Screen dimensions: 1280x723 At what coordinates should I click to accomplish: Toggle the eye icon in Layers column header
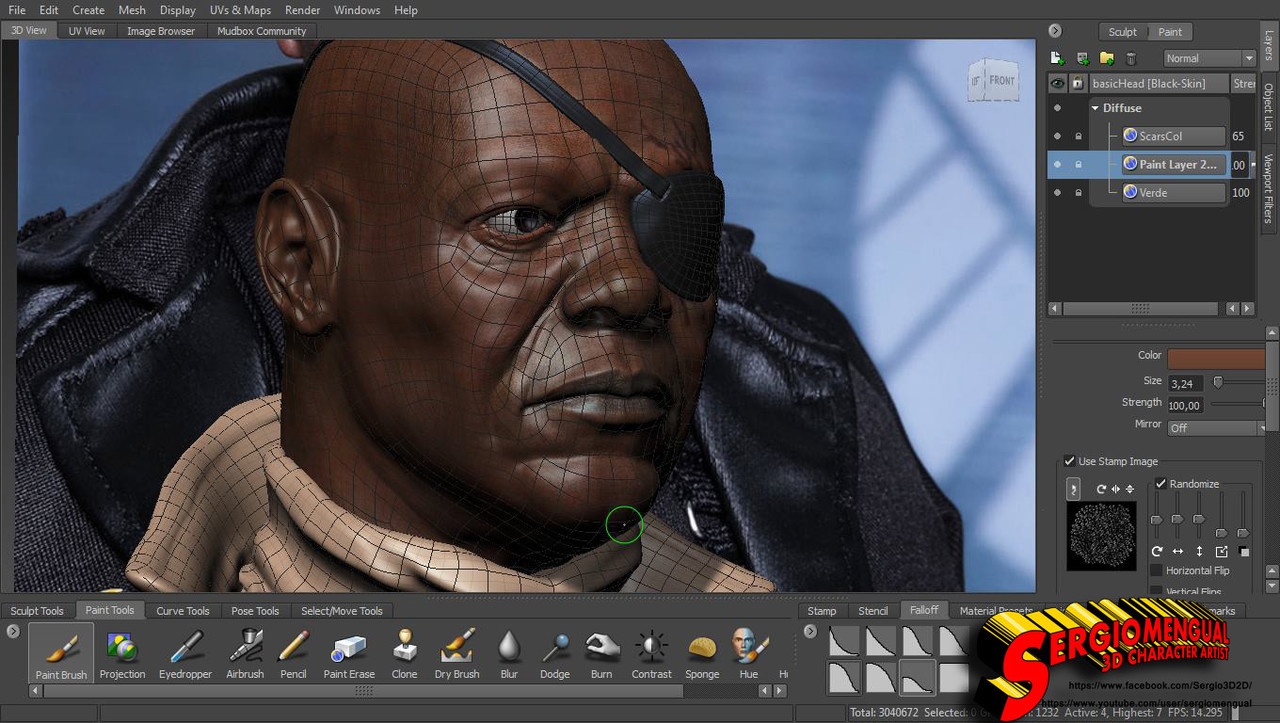pos(1057,83)
